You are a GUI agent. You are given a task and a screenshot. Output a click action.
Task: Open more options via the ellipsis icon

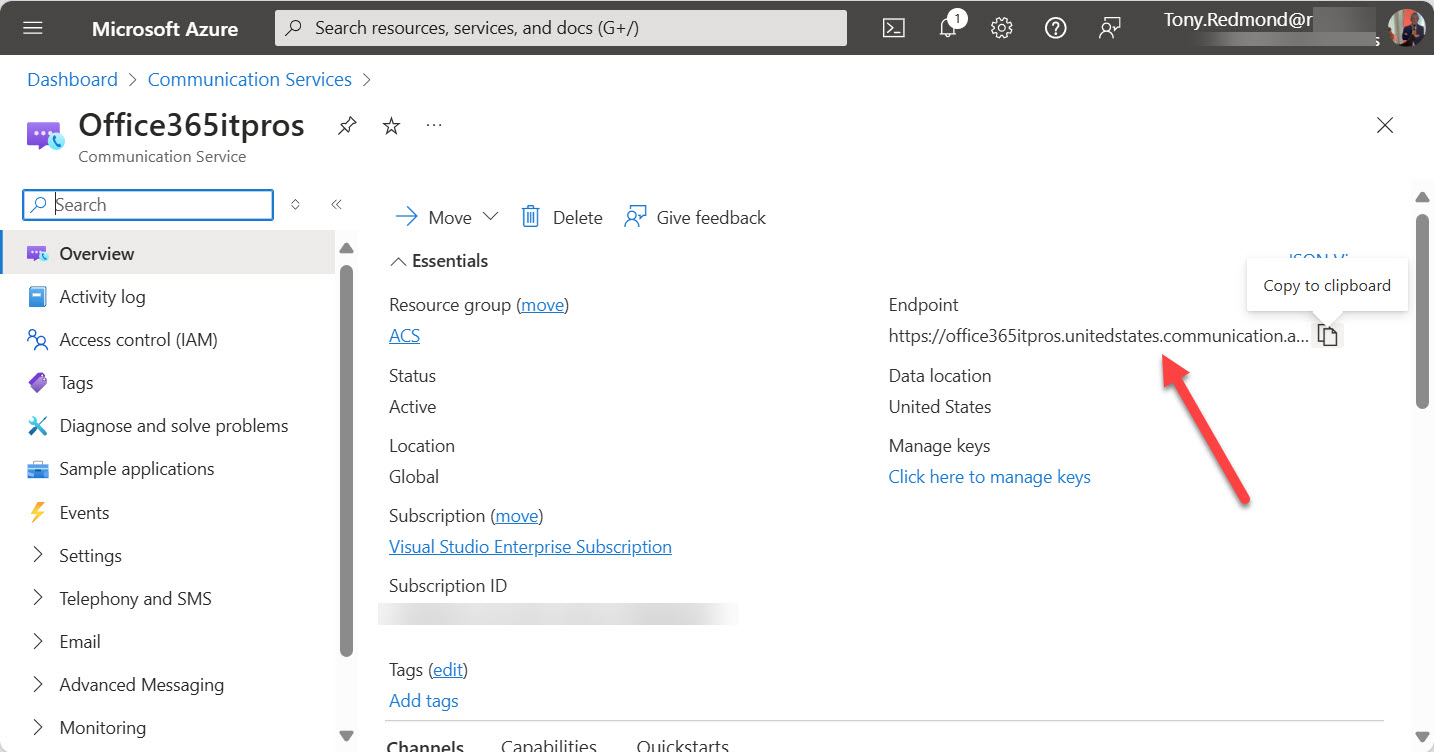coord(433,125)
